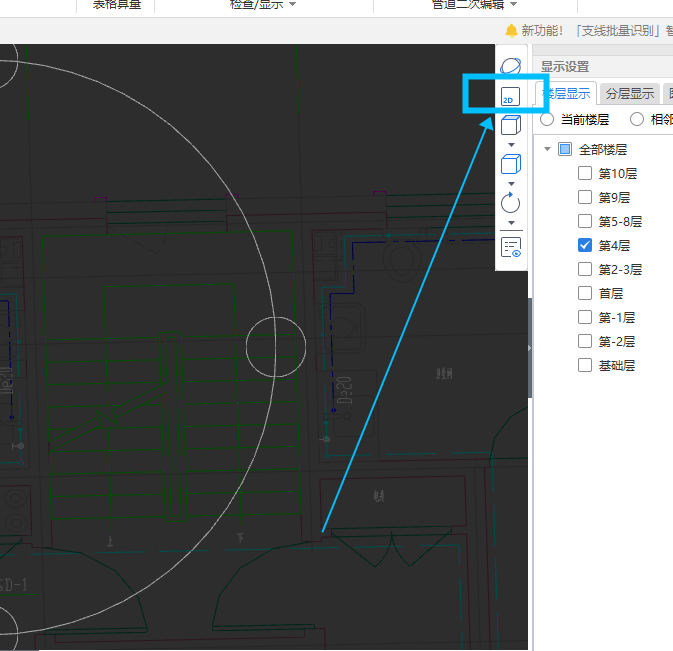Select the 当前楼层 radio button
The height and width of the screenshot is (651, 673).
(x=547, y=119)
